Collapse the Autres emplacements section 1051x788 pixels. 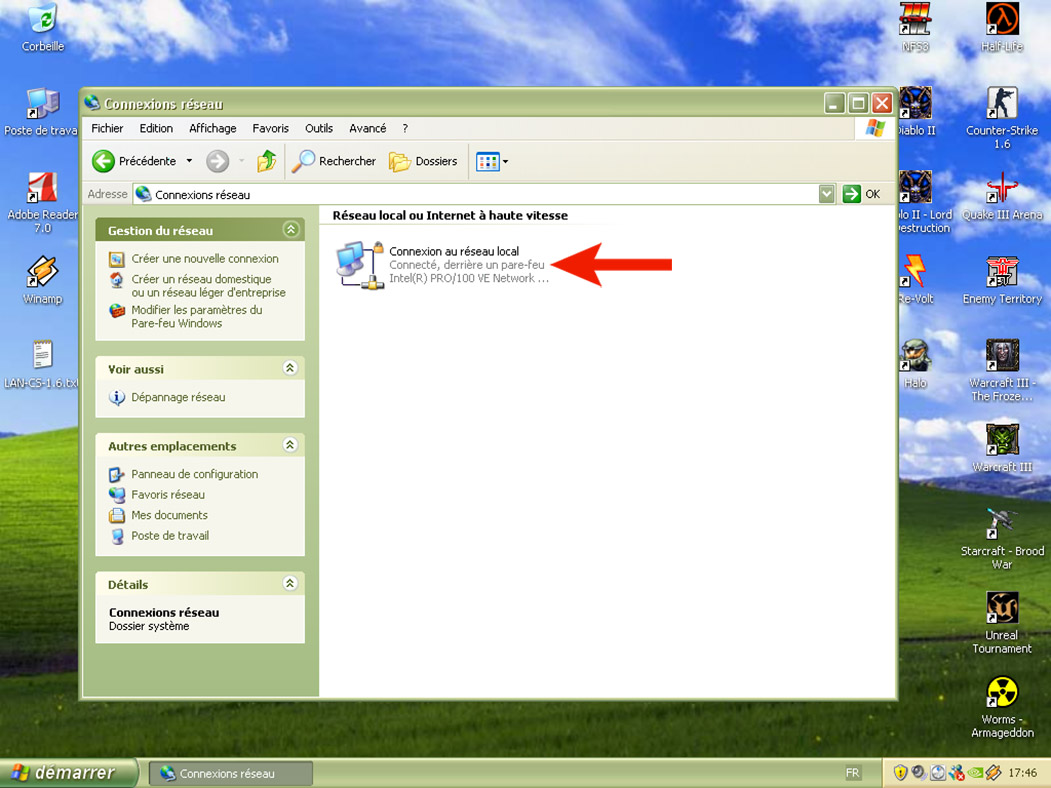[290, 446]
